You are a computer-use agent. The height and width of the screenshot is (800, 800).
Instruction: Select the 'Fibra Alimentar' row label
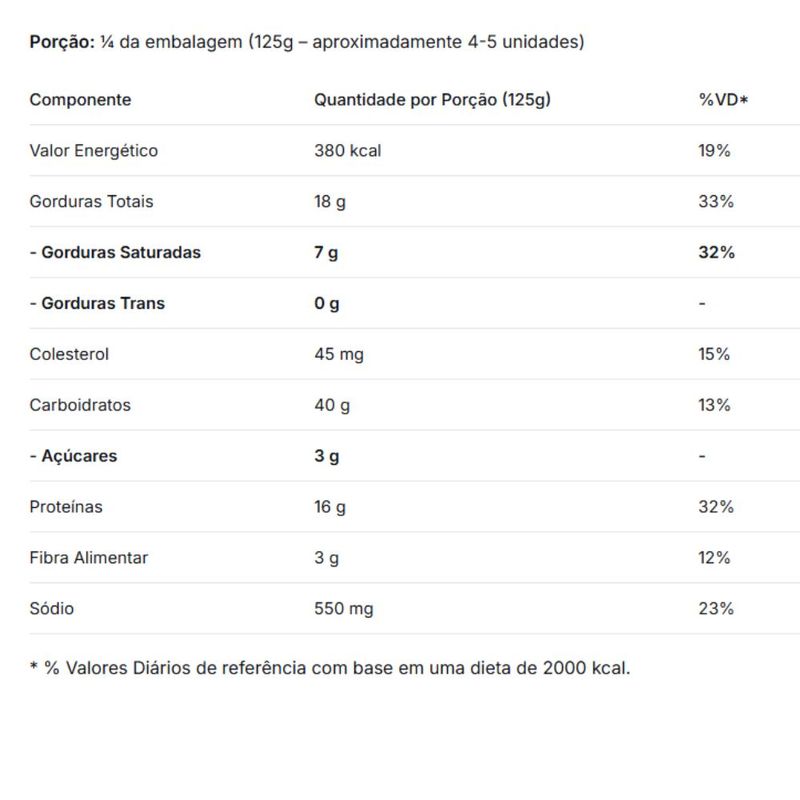coord(89,558)
